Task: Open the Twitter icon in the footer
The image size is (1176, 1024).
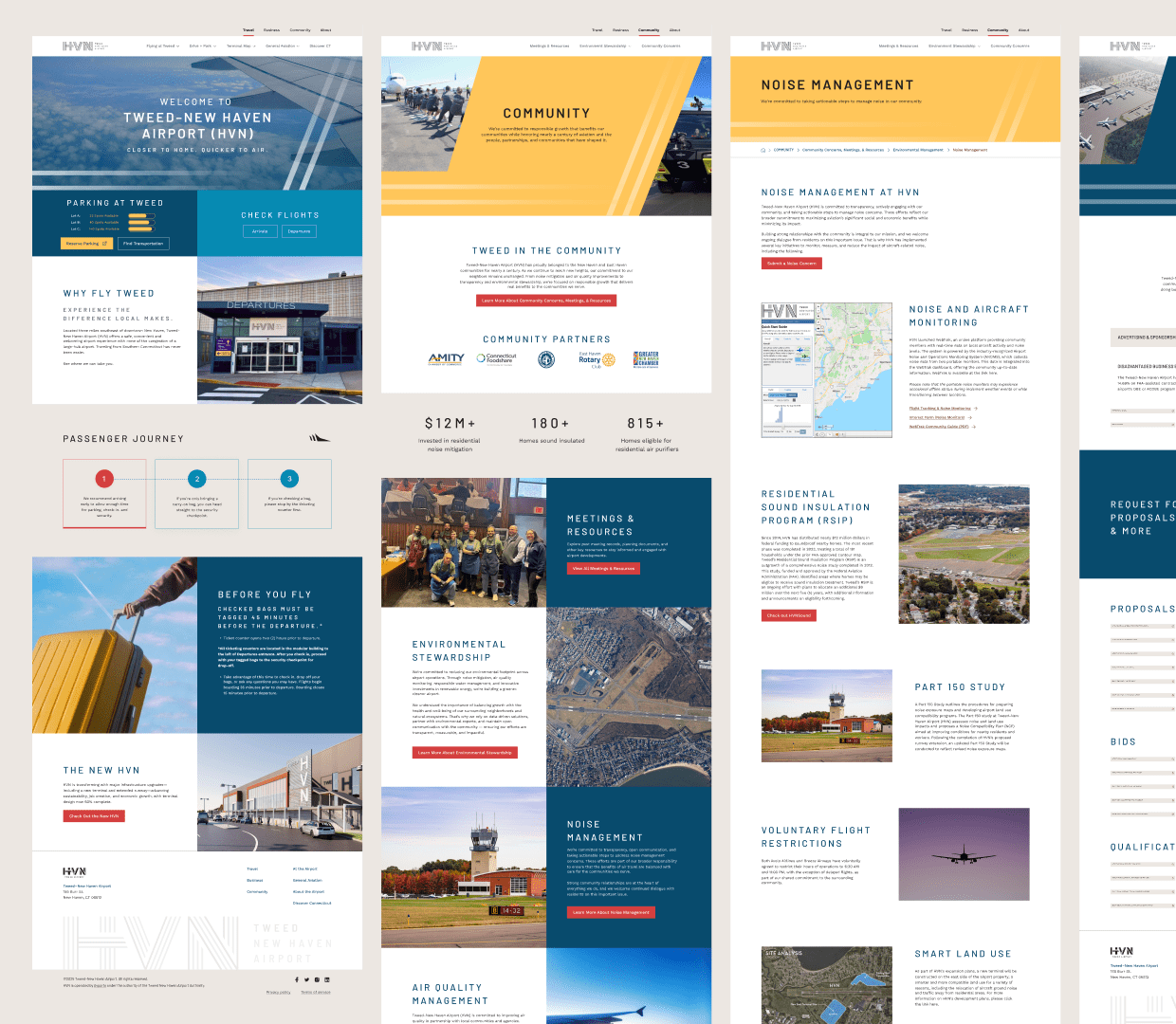Action: (306, 979)
